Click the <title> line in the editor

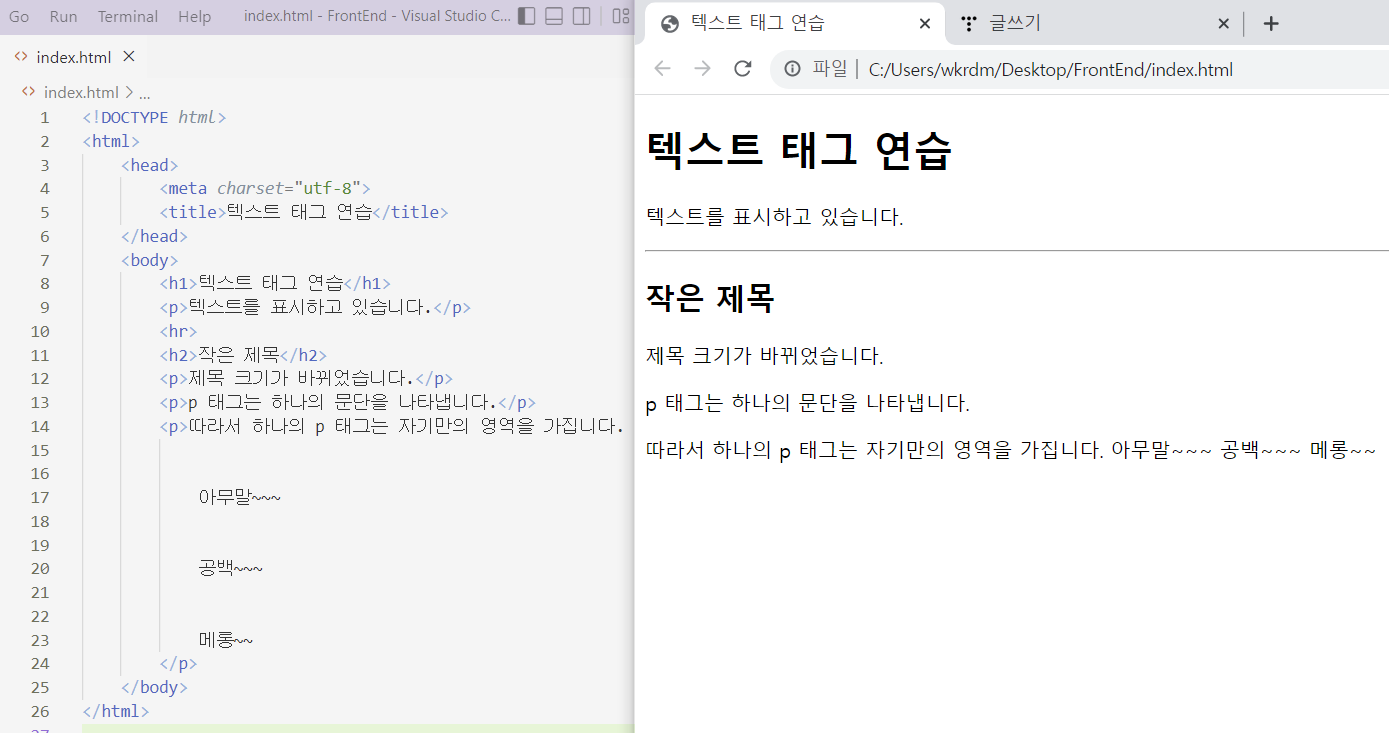tap(303, 212)
